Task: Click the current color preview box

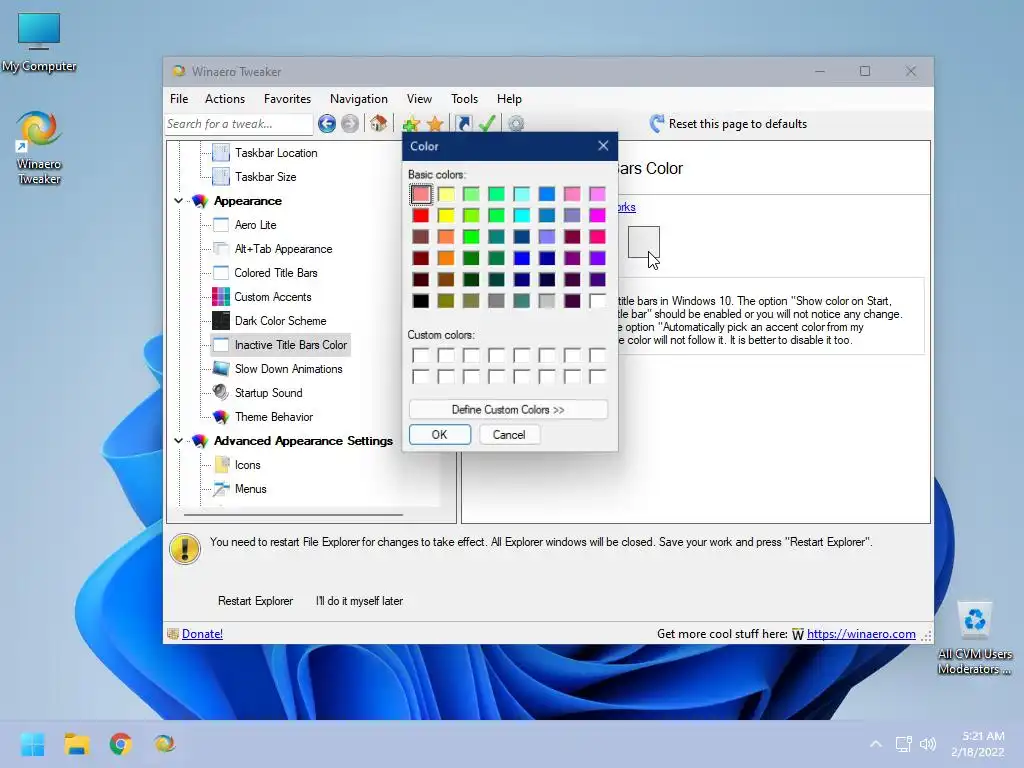Action: click(x=644, y=242)
